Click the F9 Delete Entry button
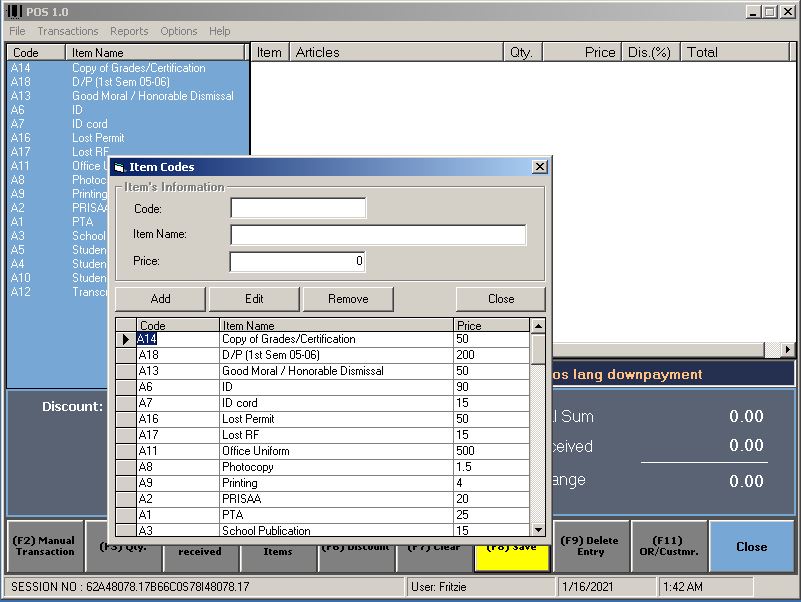The image size is (801, 602). tap(590, 546)
